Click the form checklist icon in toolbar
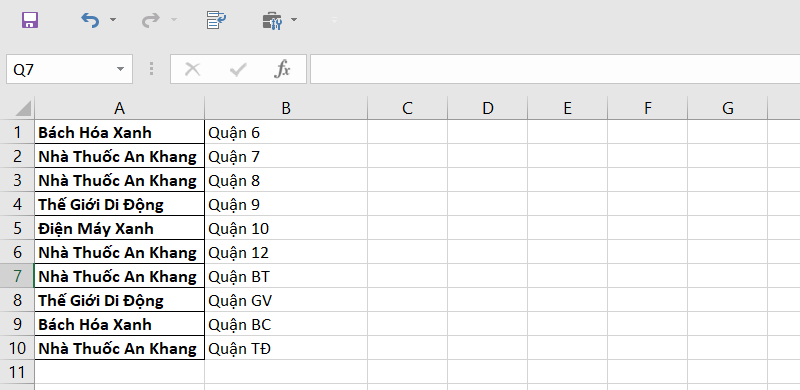 [216, 20]
